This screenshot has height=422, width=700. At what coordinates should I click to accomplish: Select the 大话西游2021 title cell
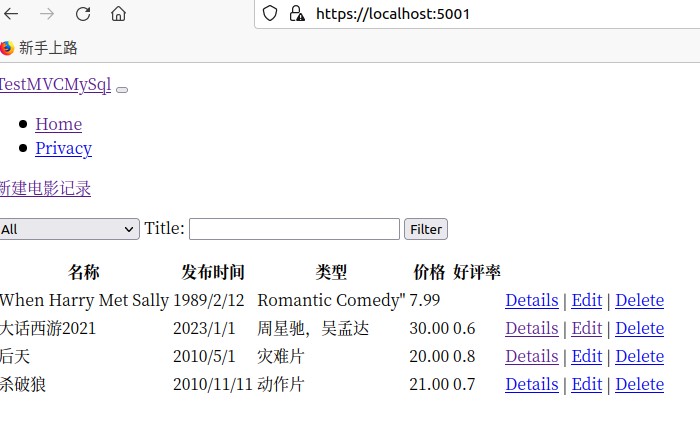[48, 328]
